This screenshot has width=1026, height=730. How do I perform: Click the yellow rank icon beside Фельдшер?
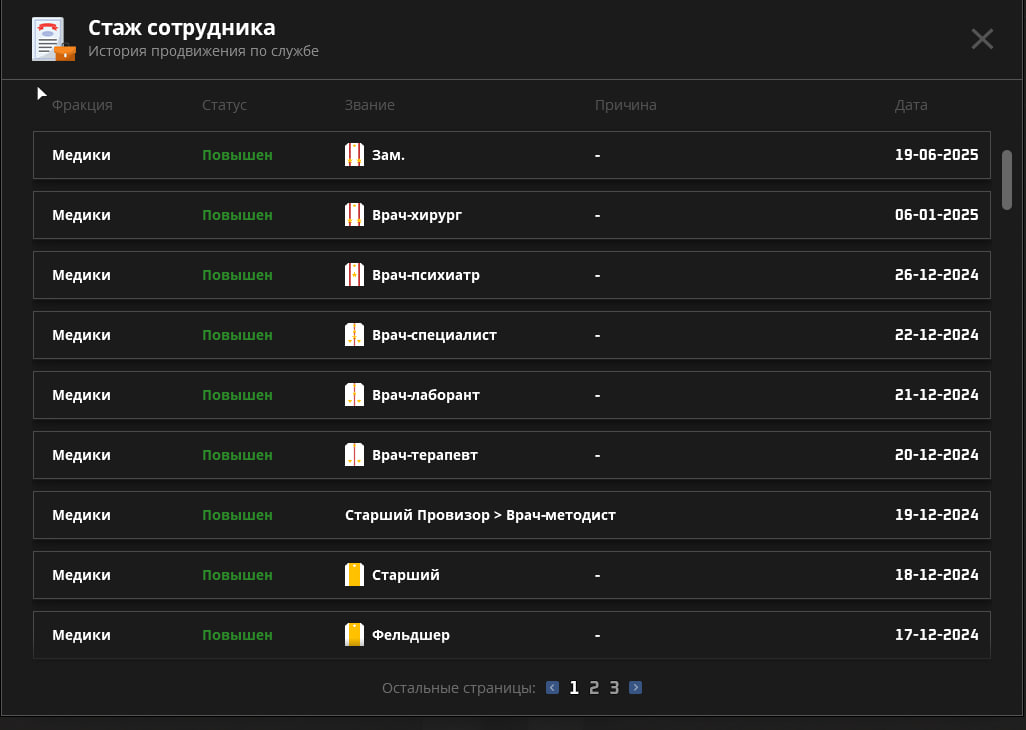pyautogui.click(x=354, y=634)
